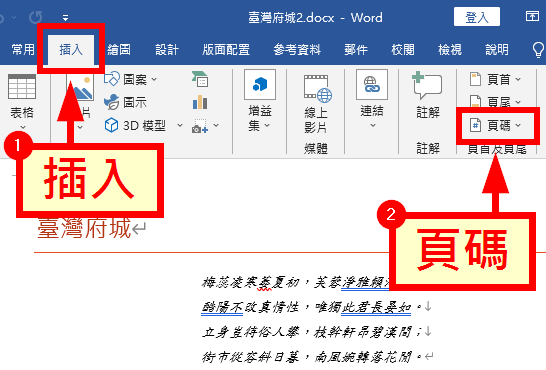
Task: Open the 頁首 header dropdown
Action: coord(495,80)
